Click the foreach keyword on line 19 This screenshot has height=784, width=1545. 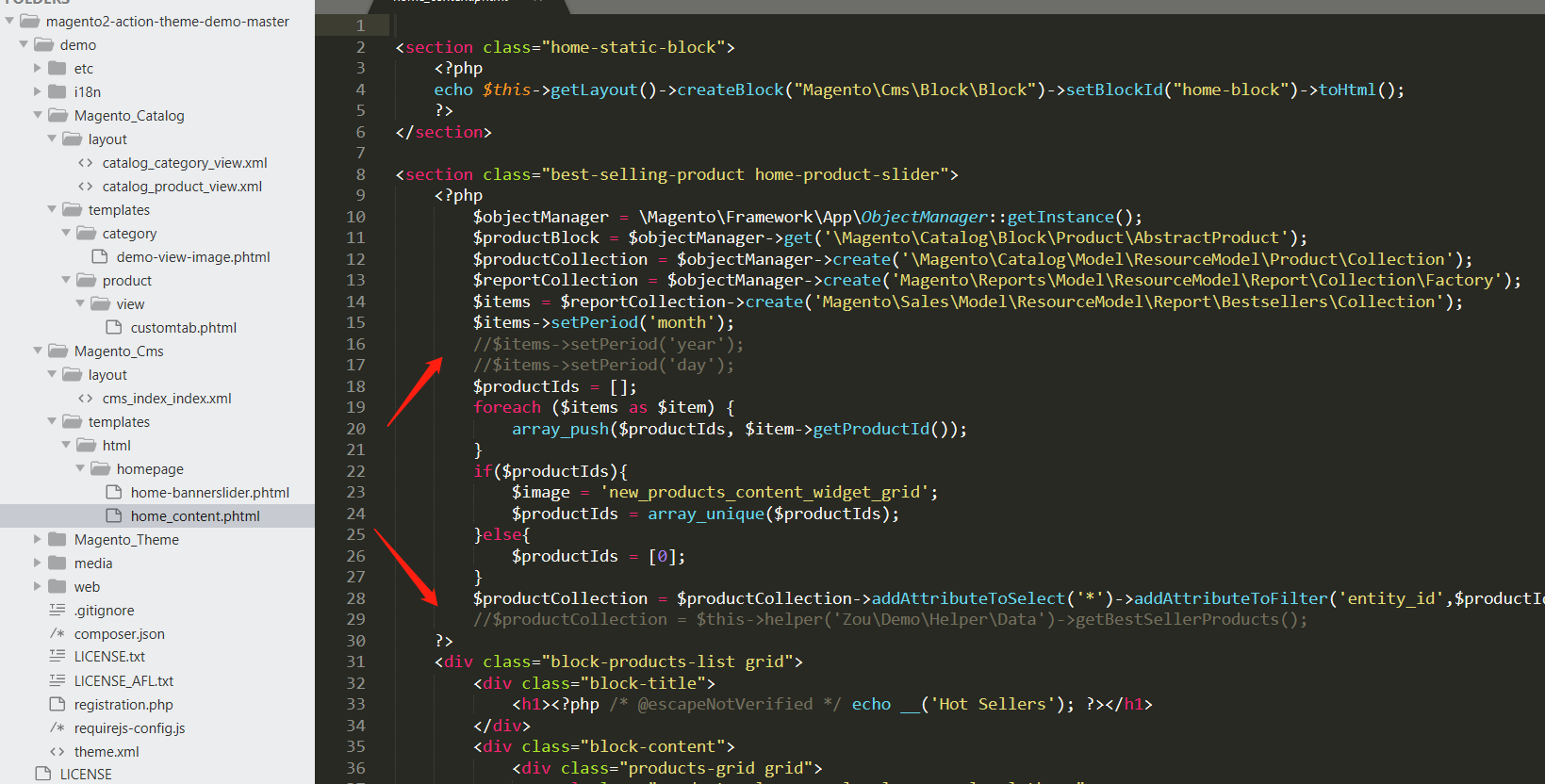507,407
